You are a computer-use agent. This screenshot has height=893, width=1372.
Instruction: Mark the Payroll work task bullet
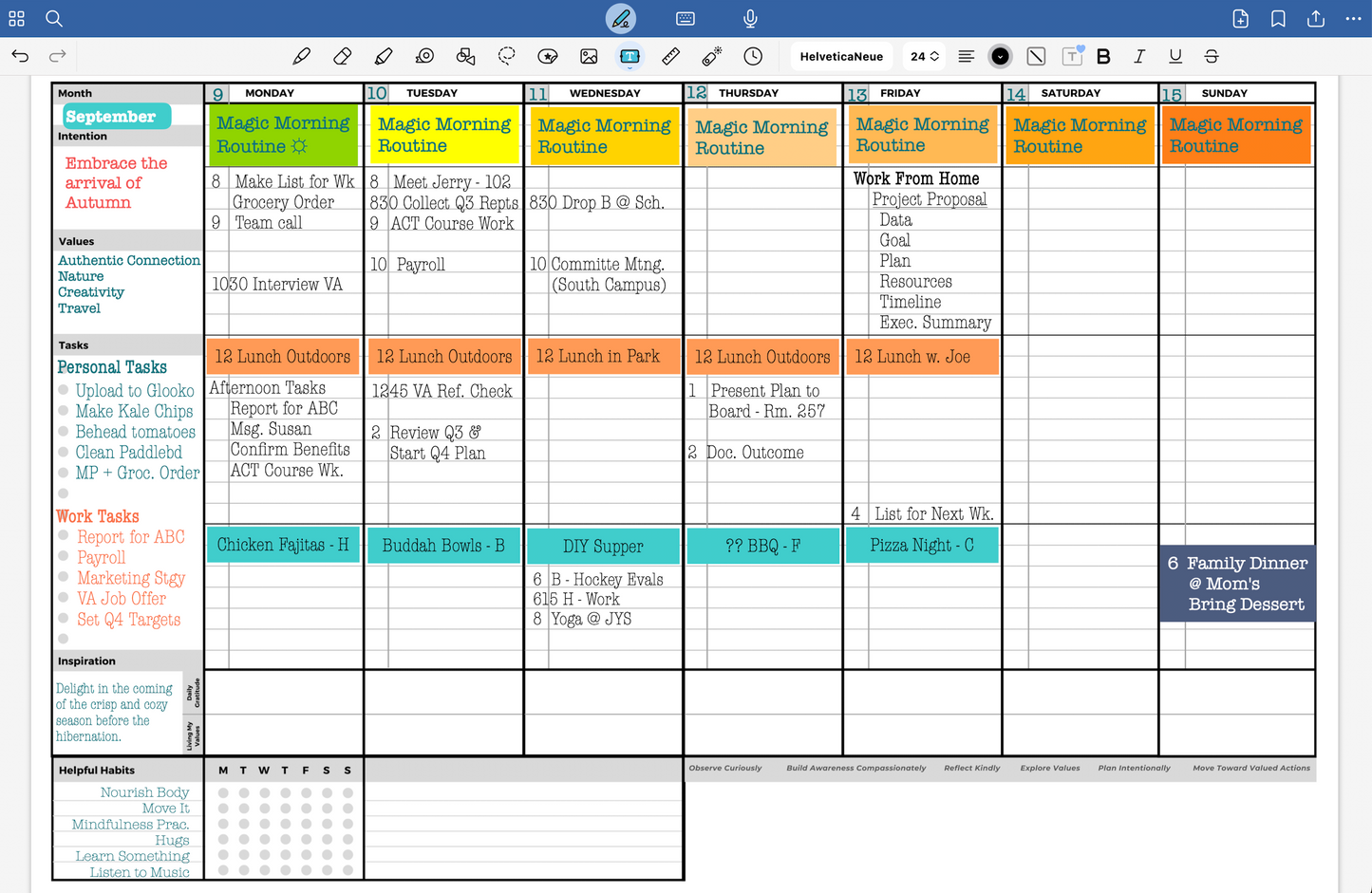coord(64,556)
